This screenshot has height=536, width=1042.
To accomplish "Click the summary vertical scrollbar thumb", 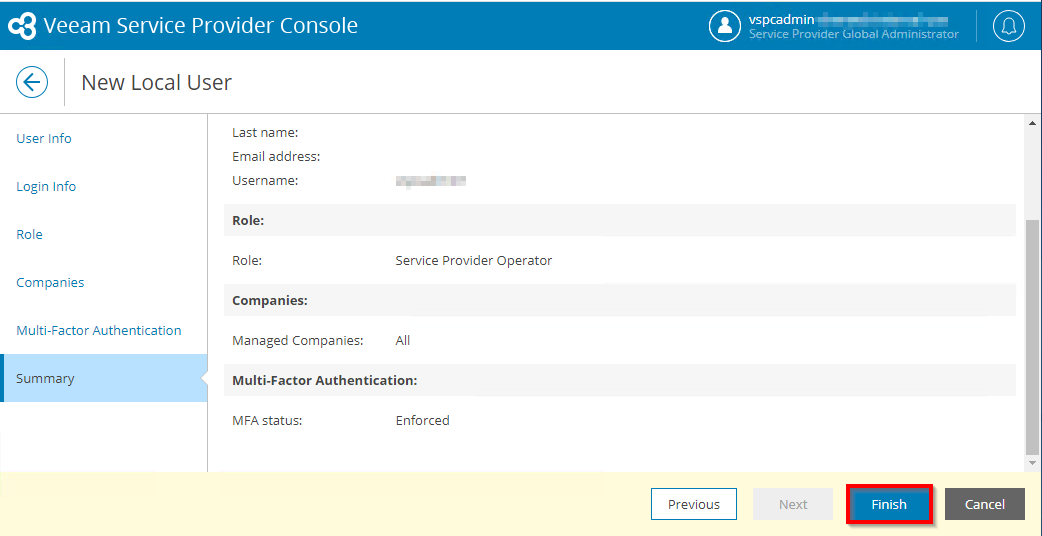I will (x=1032, y=335).
